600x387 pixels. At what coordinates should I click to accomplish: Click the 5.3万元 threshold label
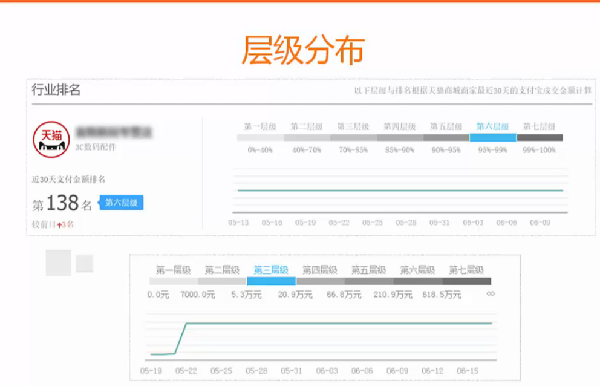tap(246, 295)
